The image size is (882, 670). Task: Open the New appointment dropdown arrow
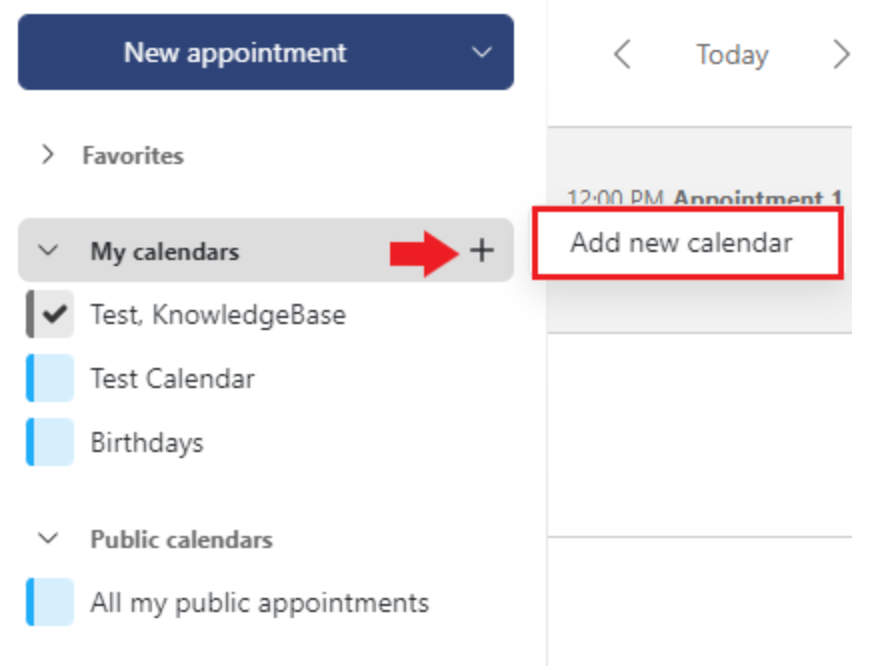tap(482, 53)
